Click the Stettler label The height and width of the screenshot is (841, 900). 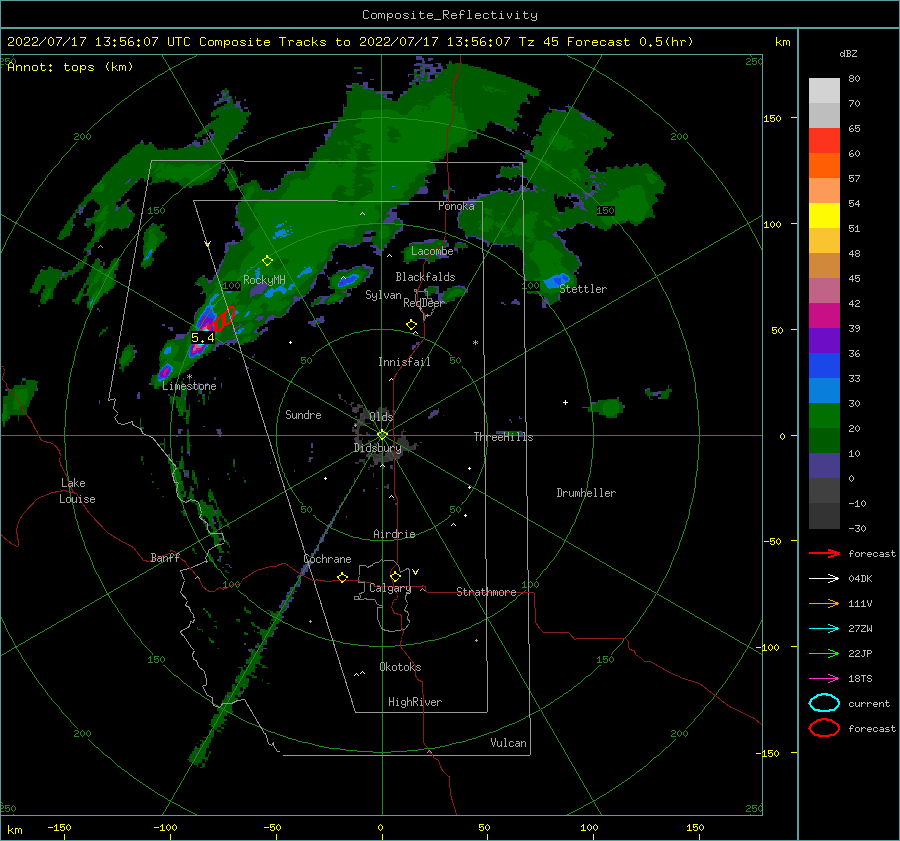point(583,289)
